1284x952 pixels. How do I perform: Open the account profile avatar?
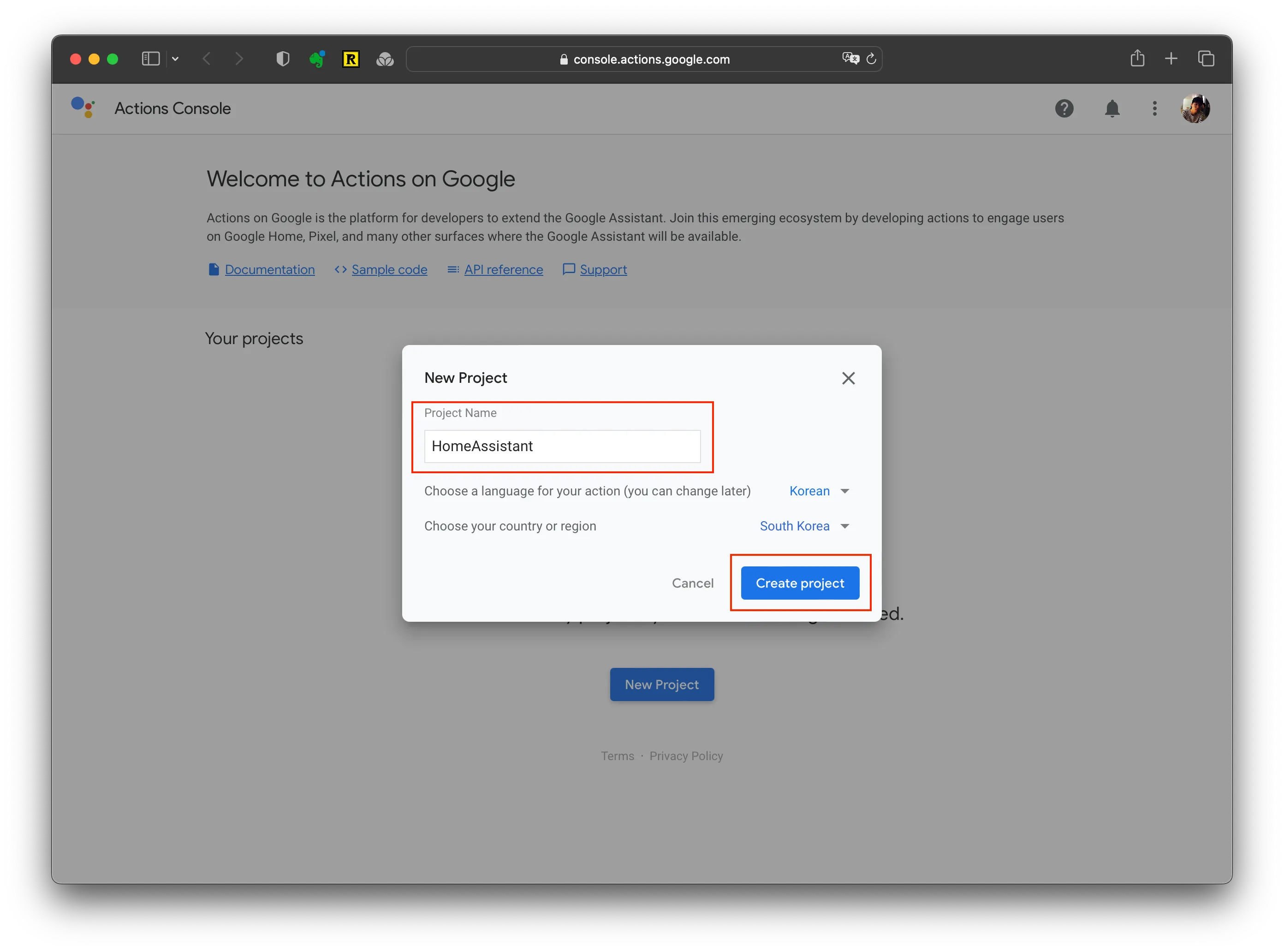(x=1195, y=108)
